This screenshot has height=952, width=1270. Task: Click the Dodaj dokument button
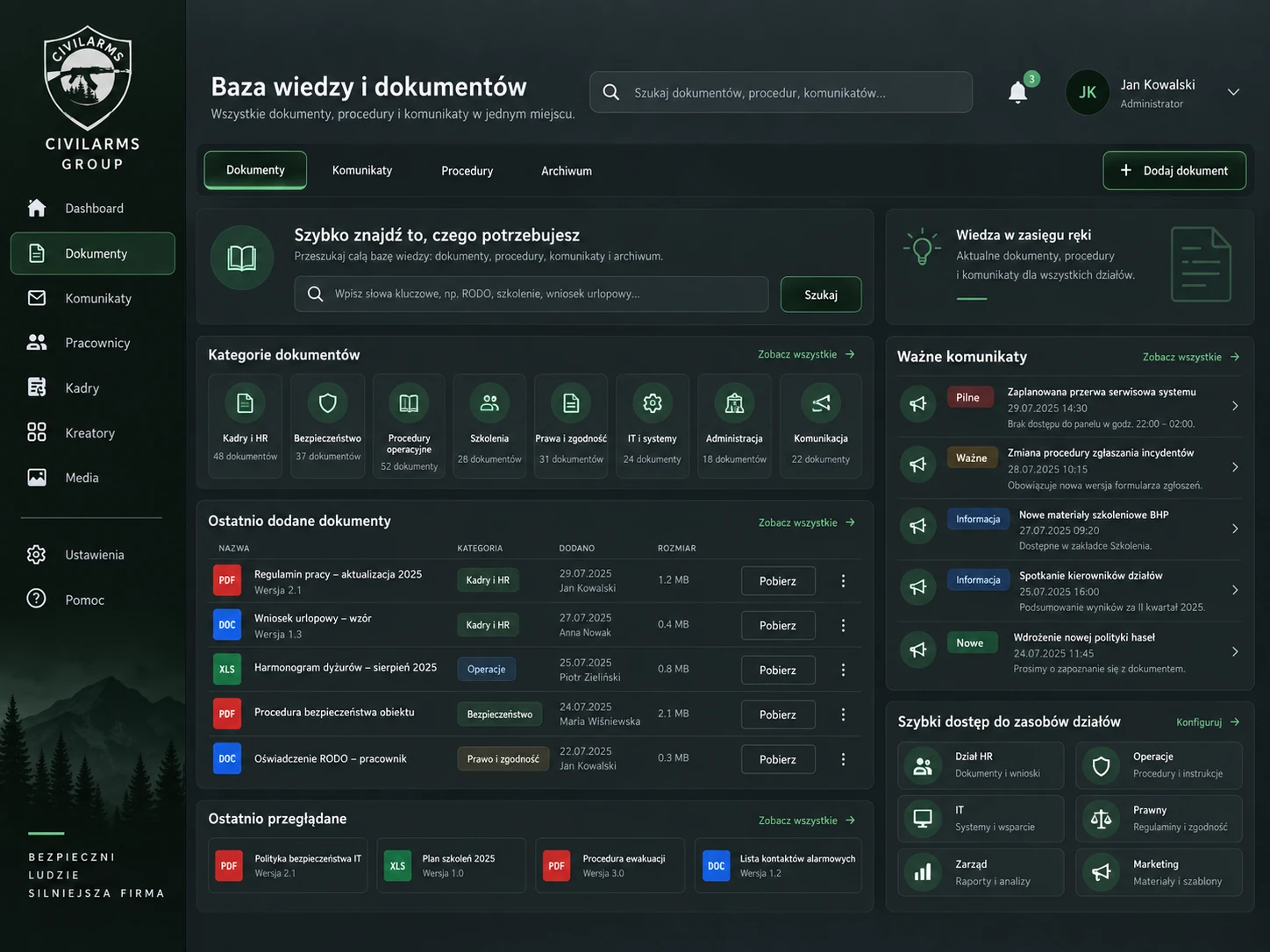(1174, 170)
